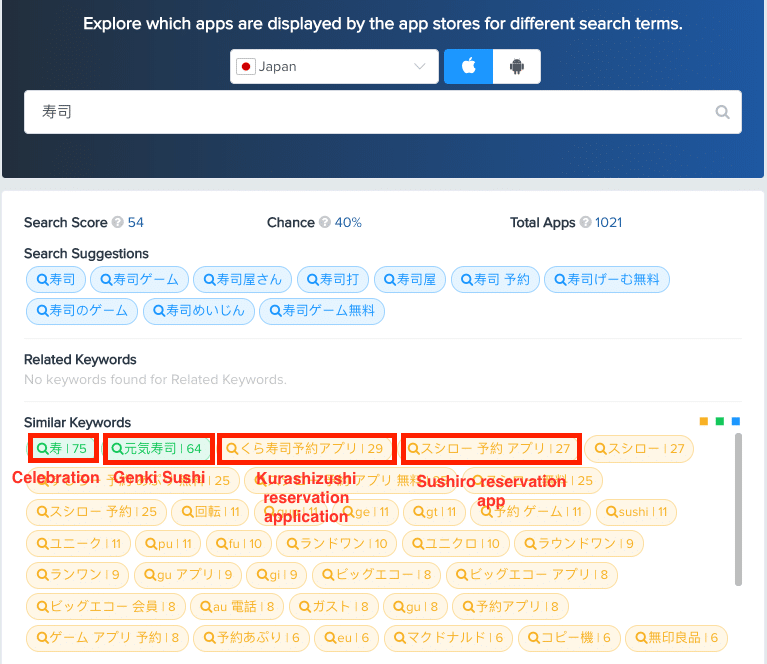
Task: Click the orange legend color square
Action: pos(704,421)
